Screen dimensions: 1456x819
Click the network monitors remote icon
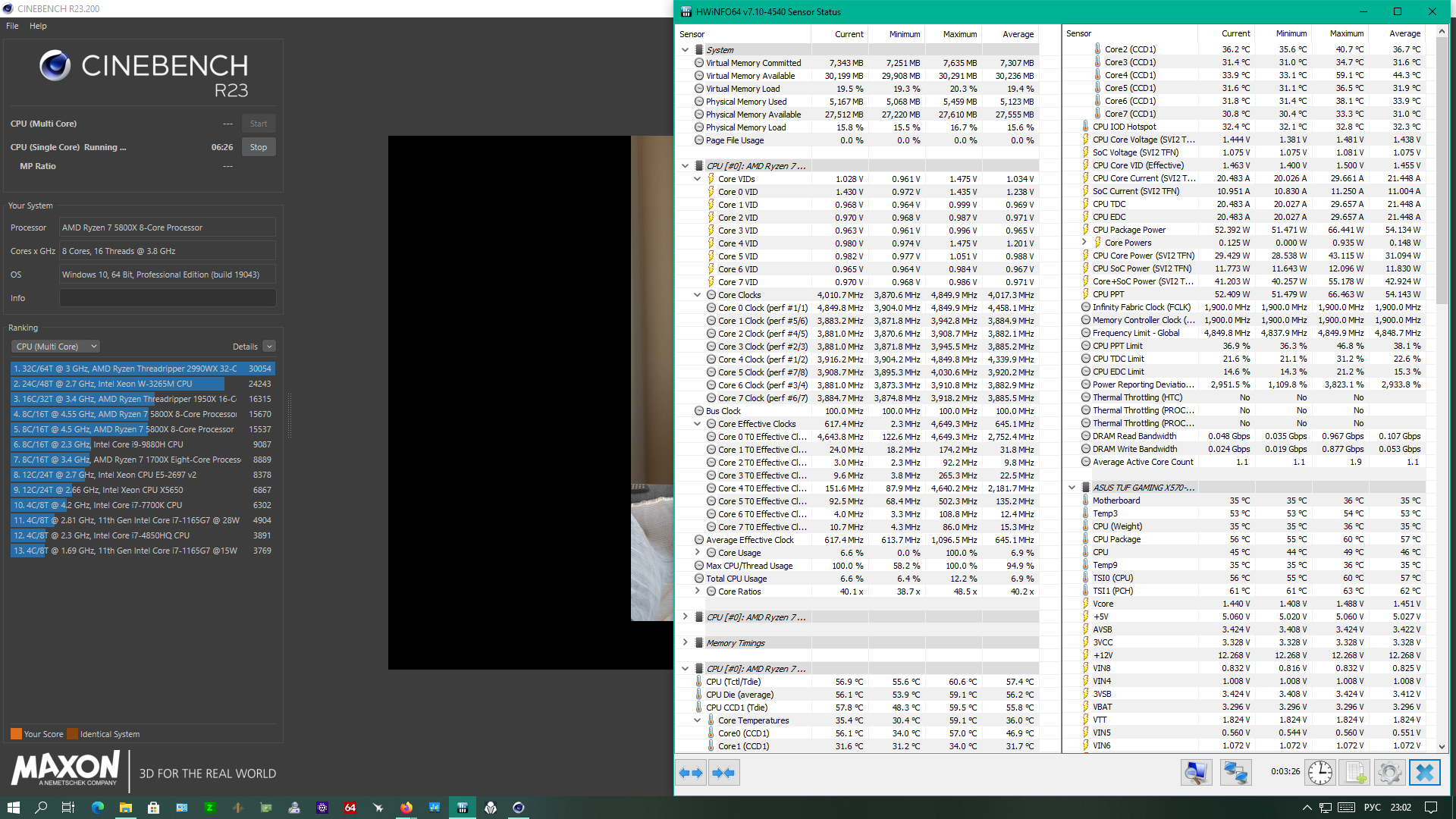coord(1235,773)
